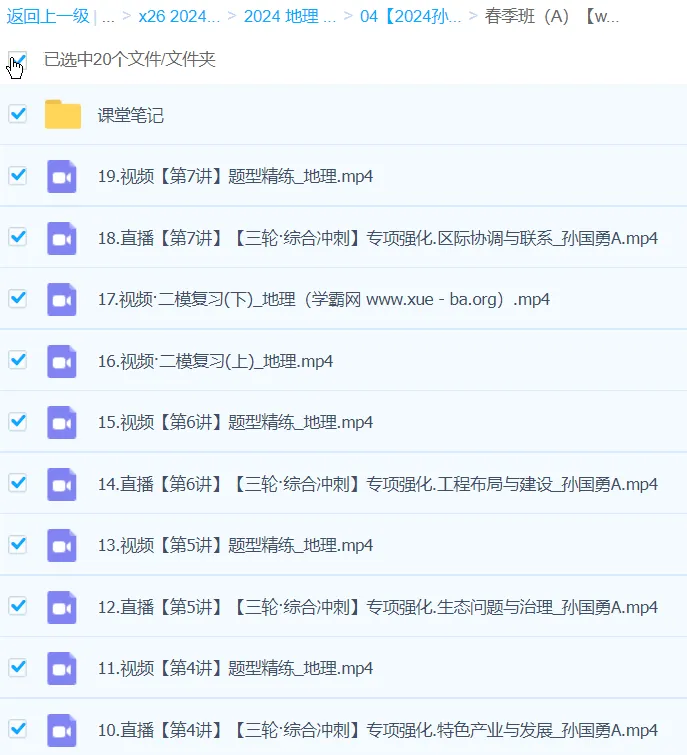Viewport: 687px width, 755px height.
Task: Click video icon for 14.直播【第6讲】工程布局与建设
Action: click(62, 484)
